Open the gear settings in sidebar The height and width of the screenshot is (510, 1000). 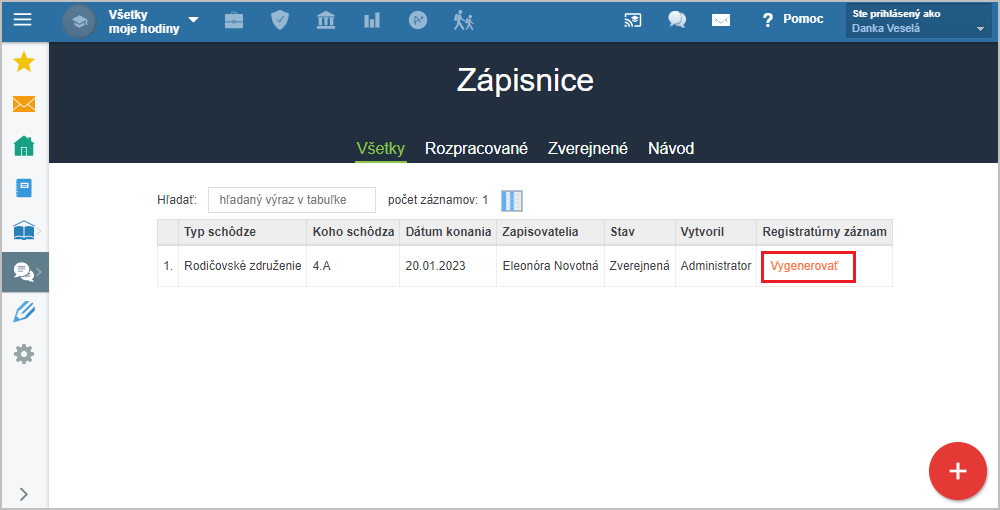[24, 354]
